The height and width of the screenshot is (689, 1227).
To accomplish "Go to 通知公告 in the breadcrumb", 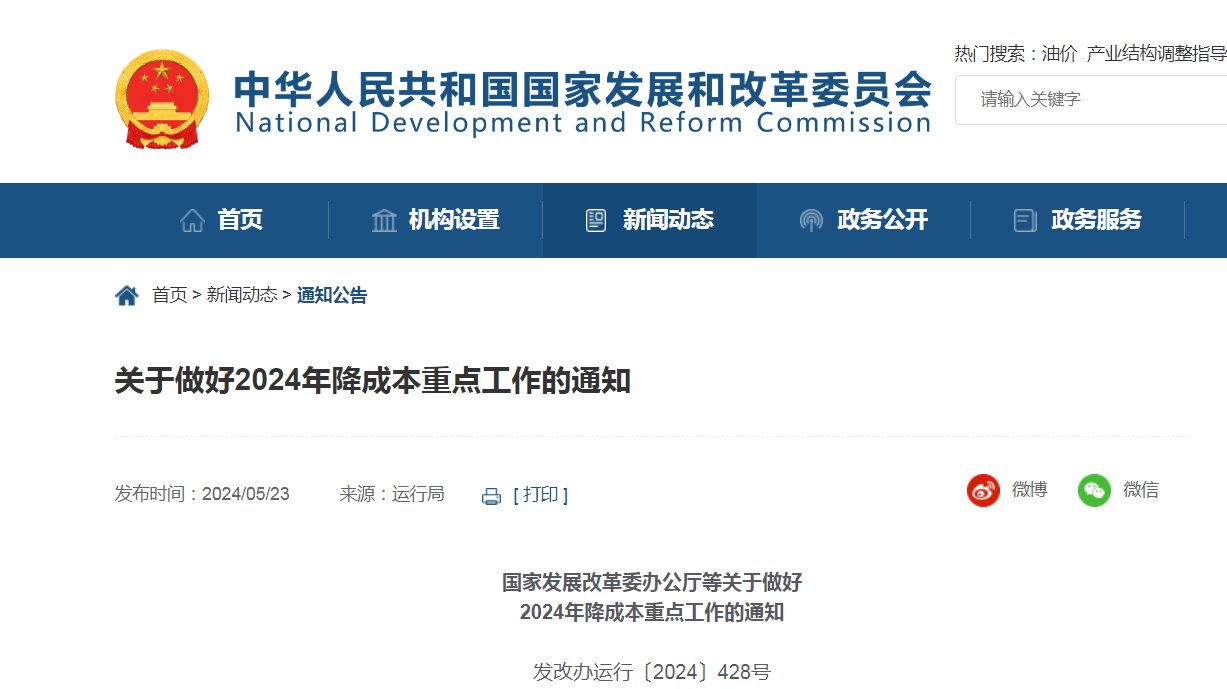I will [332, 295].
